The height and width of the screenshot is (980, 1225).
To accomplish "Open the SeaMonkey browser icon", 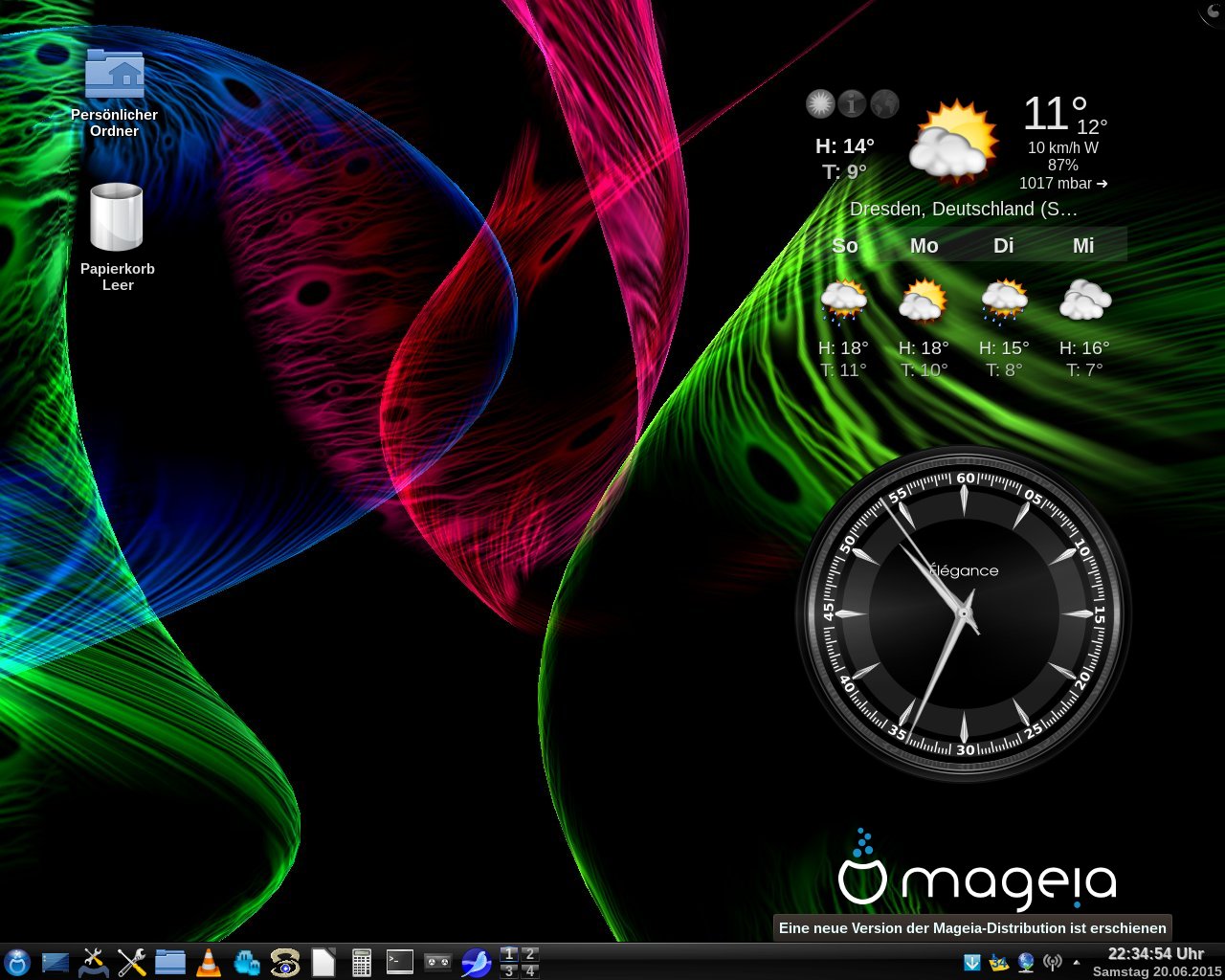I will (x=477, y=962).
